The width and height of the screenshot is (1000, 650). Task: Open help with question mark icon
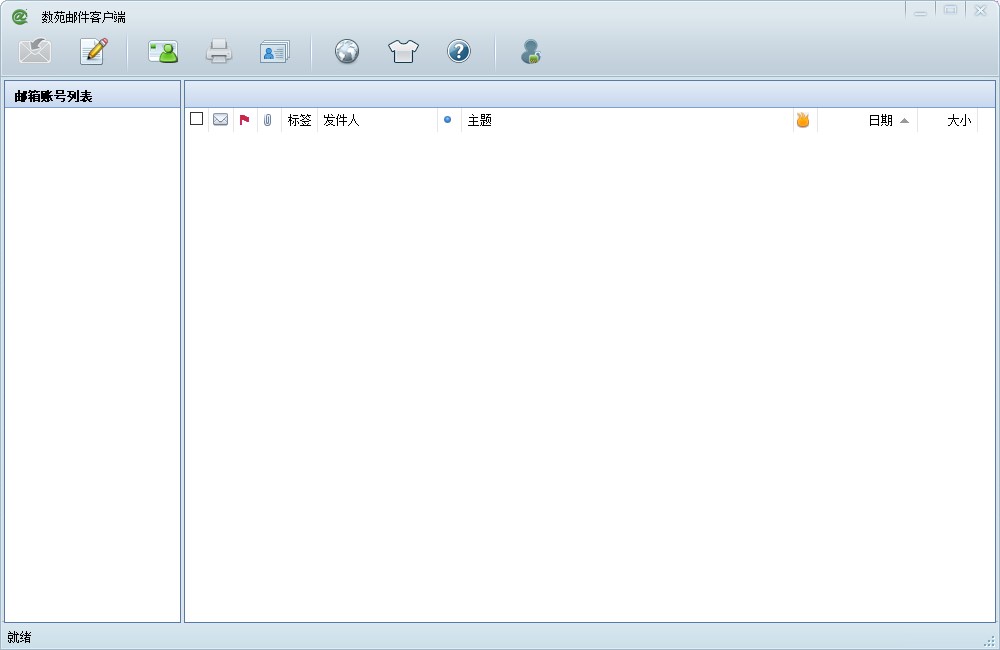[x=459, y=51]
